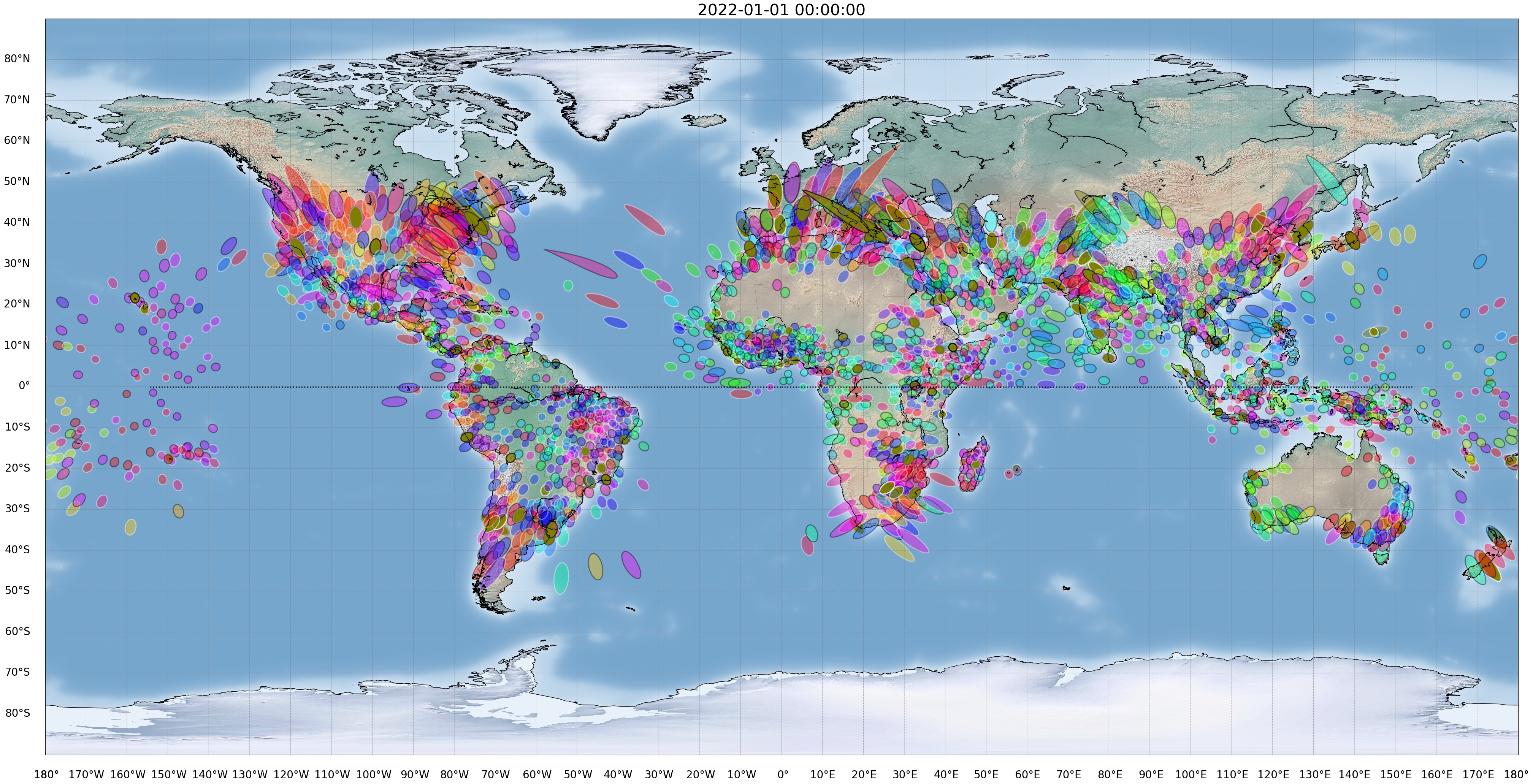Choose the "60°E" longitude label

[1028, 774]
